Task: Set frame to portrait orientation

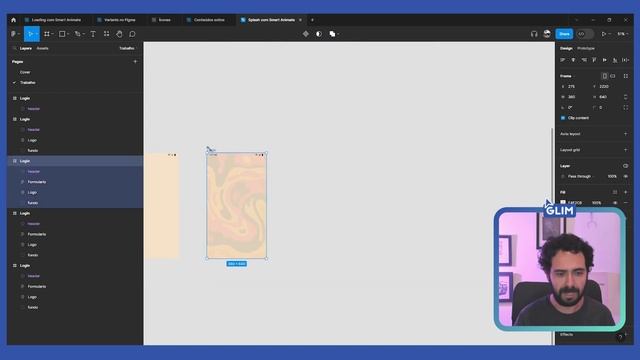Action: [x=604, y=76]
